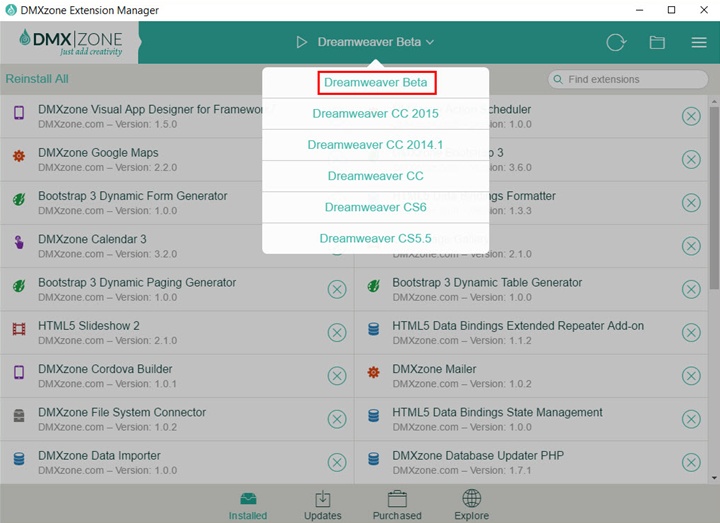
Task: Uninstall HTML5 Slideshow 2 with X icon
Action: 337,332
